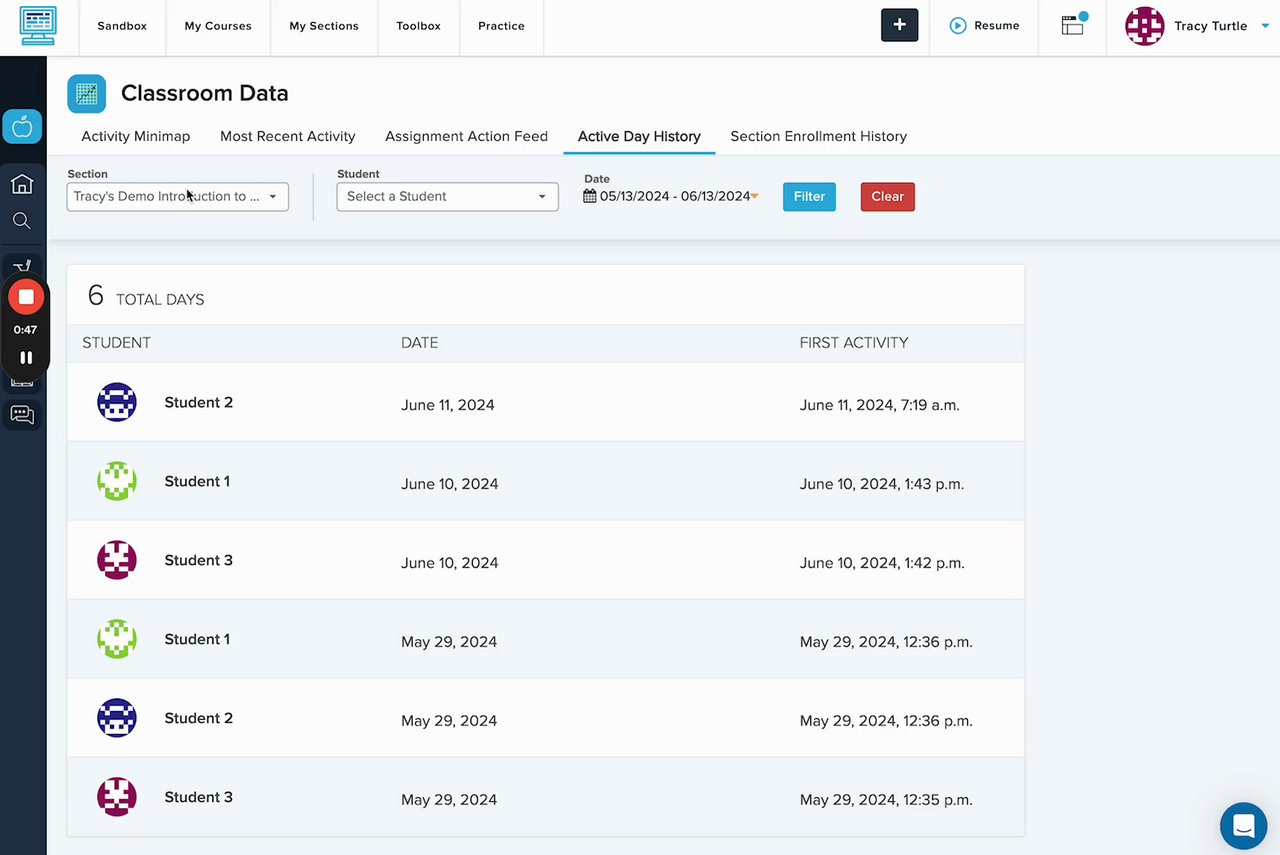The height and width of the screenshot is (855, 1280).
Task: Click the black plus create button
Action: (899, 26)
